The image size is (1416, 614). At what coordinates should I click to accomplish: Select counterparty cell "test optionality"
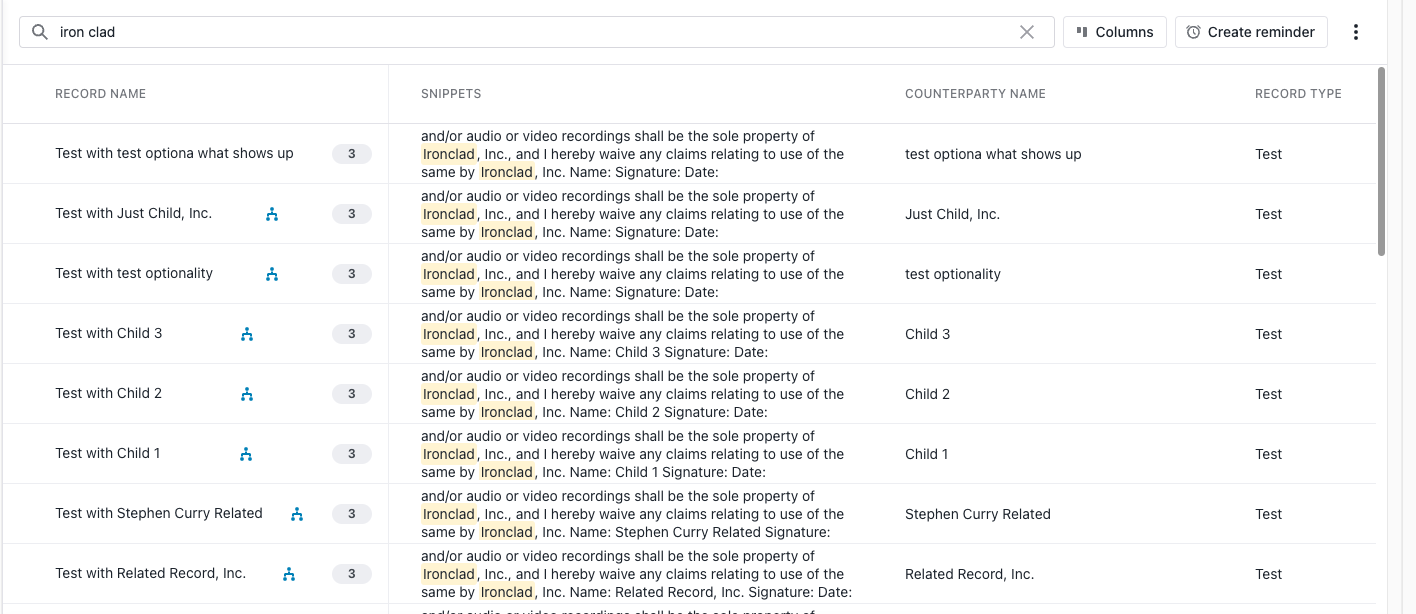pos(953,274)
